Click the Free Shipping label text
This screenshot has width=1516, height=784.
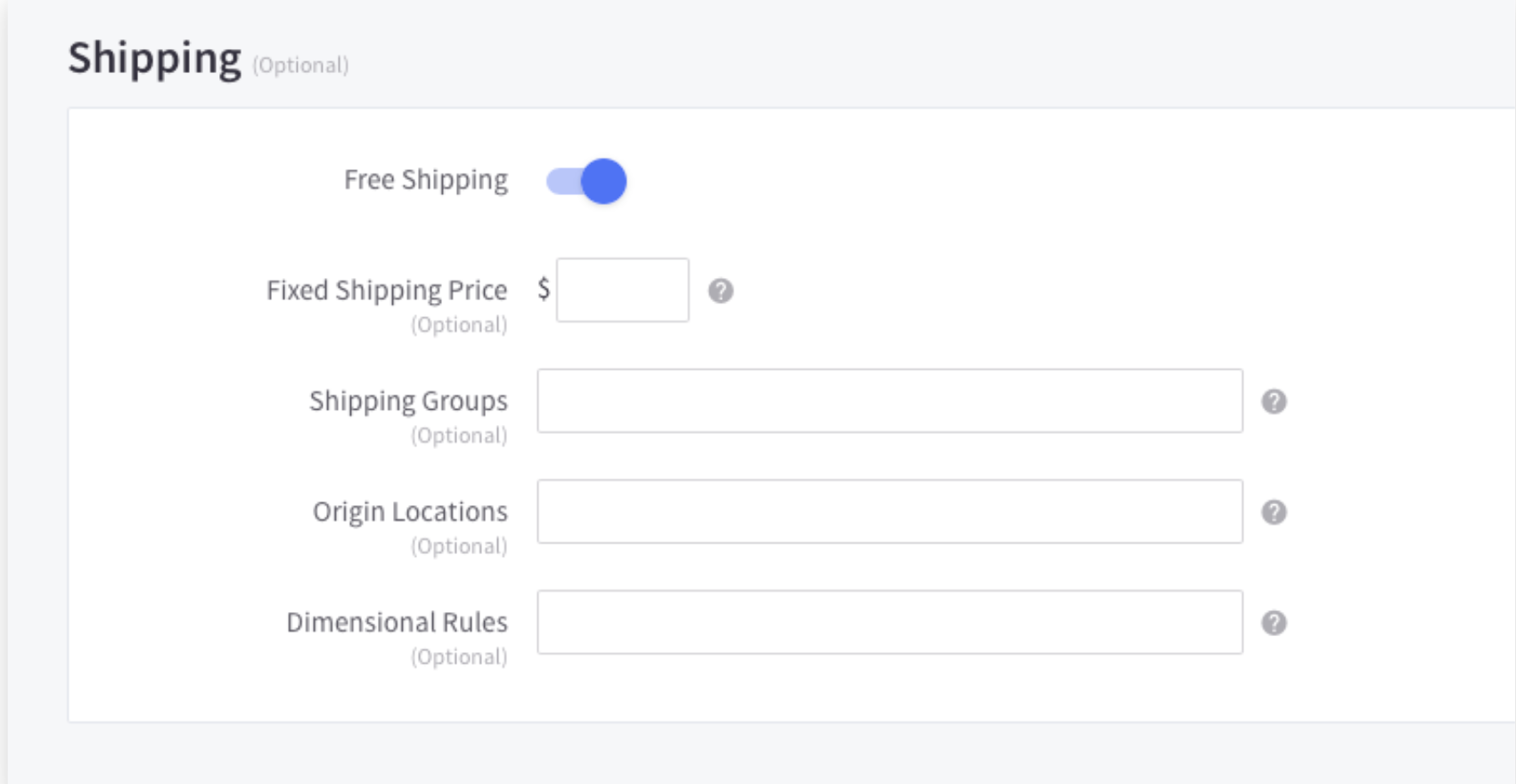(425, 180)
